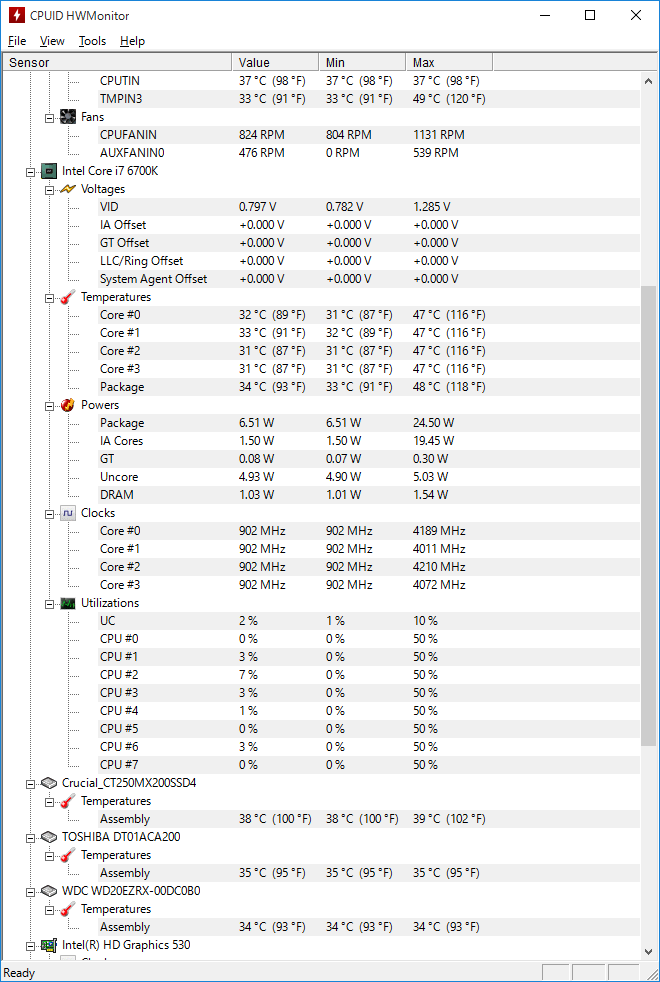Click the Fans icon
The image size is (660, 982).
tap(68, 117)
